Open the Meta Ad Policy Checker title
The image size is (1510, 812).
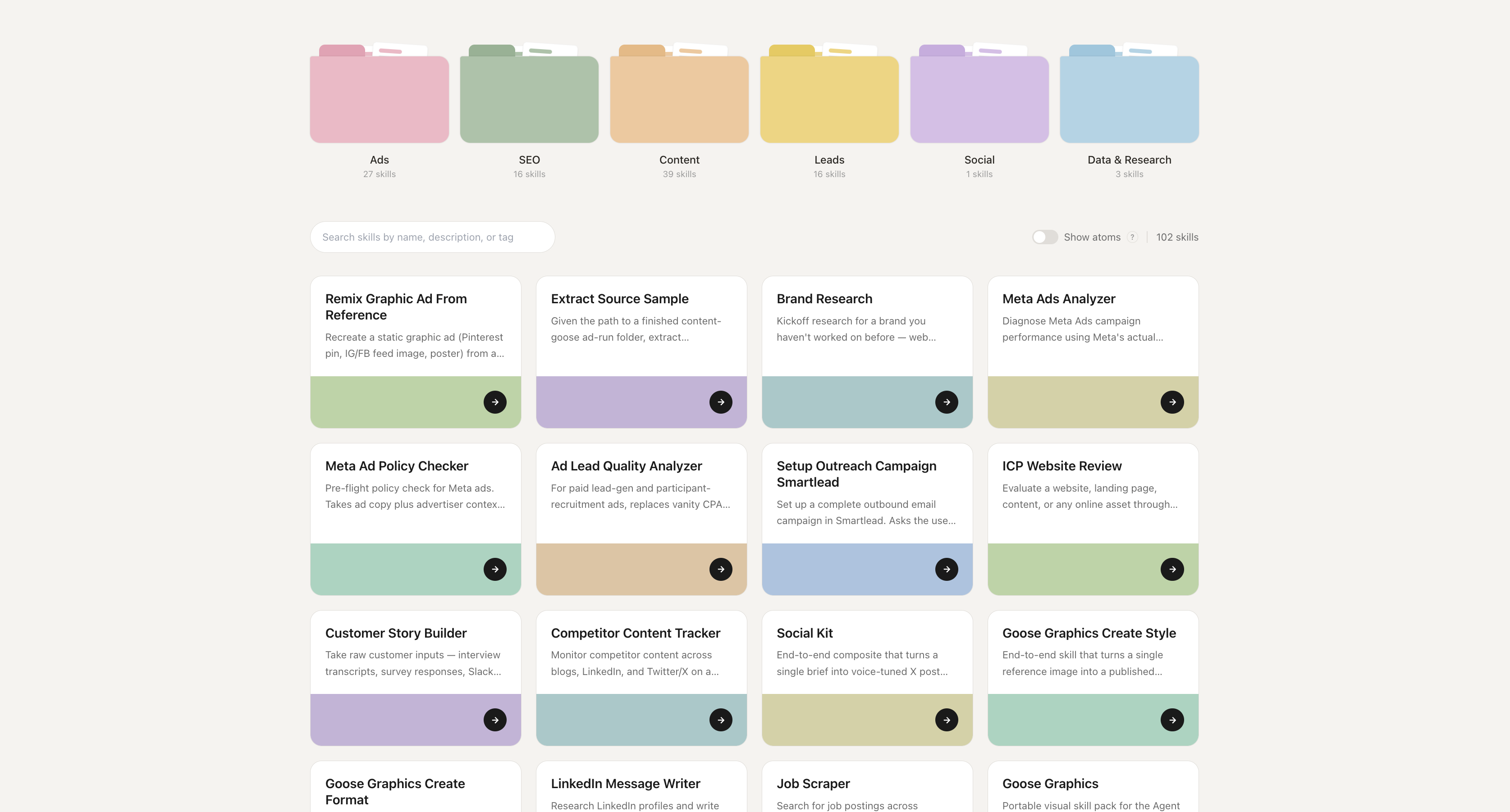pyautogui.click(x=397, y=466)
